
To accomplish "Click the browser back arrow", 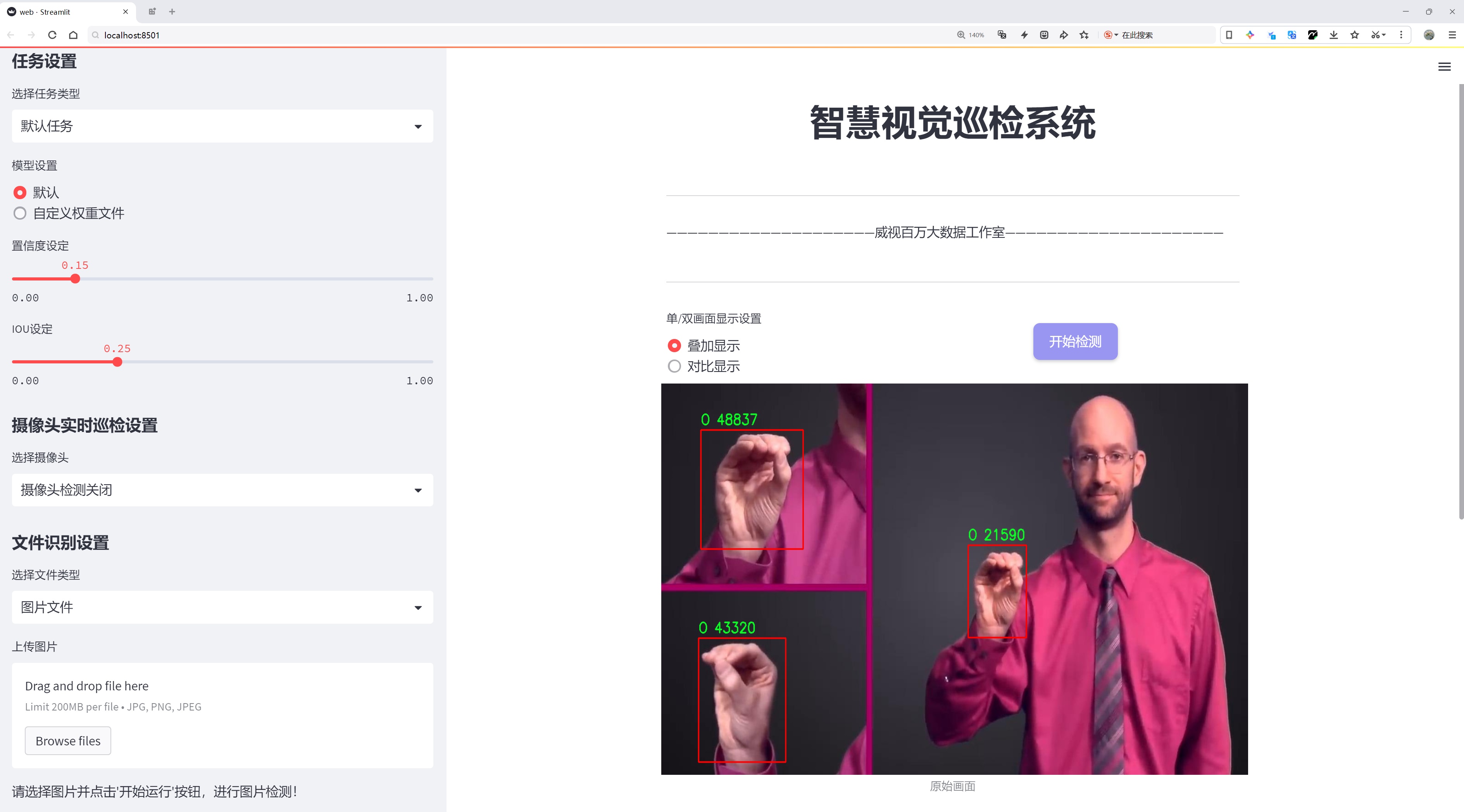I will tap(11, 35).
